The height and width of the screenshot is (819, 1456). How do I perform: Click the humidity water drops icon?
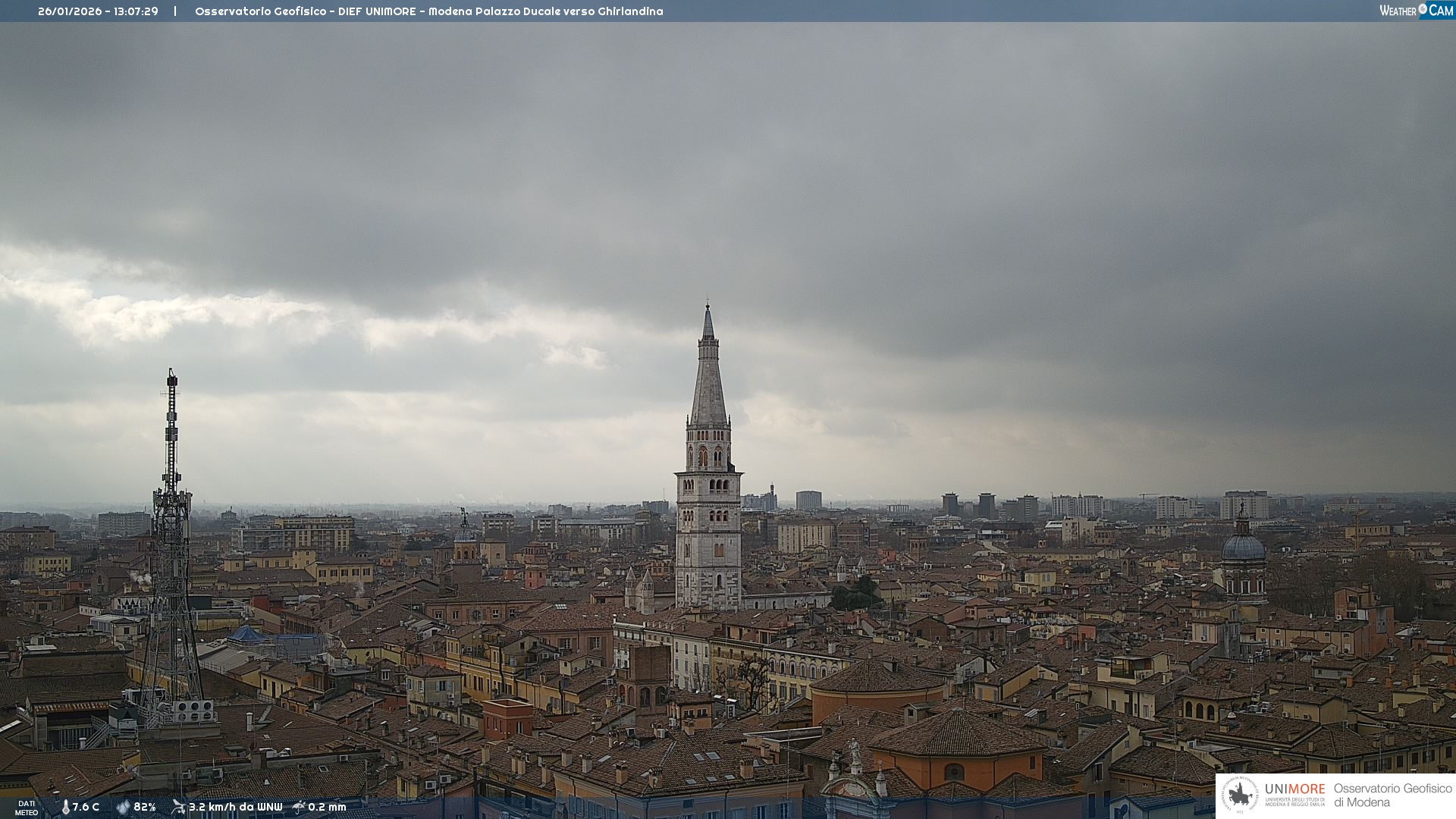coord(123,807)
